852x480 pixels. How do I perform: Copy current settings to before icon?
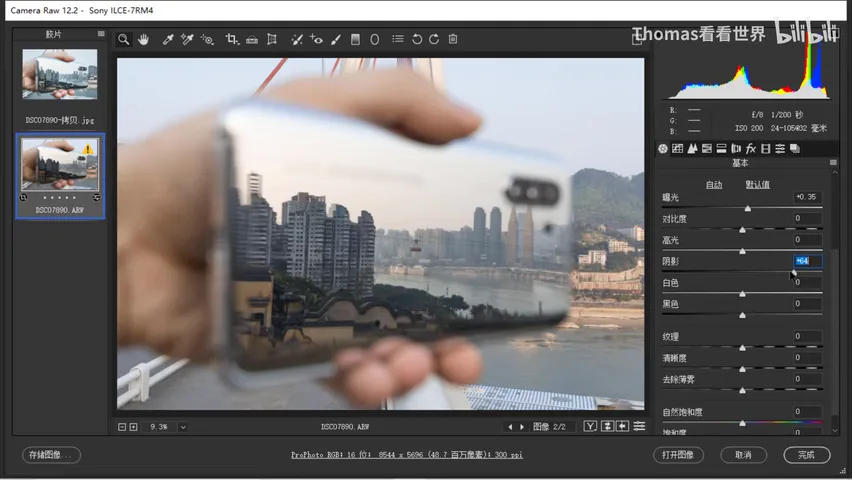coord(623,426)
